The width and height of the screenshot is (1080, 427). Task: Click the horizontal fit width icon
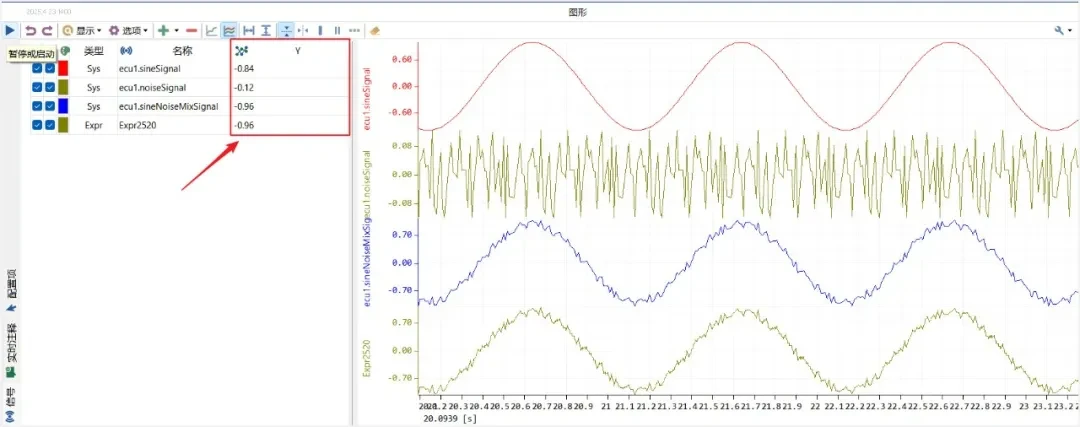(249, 30)
